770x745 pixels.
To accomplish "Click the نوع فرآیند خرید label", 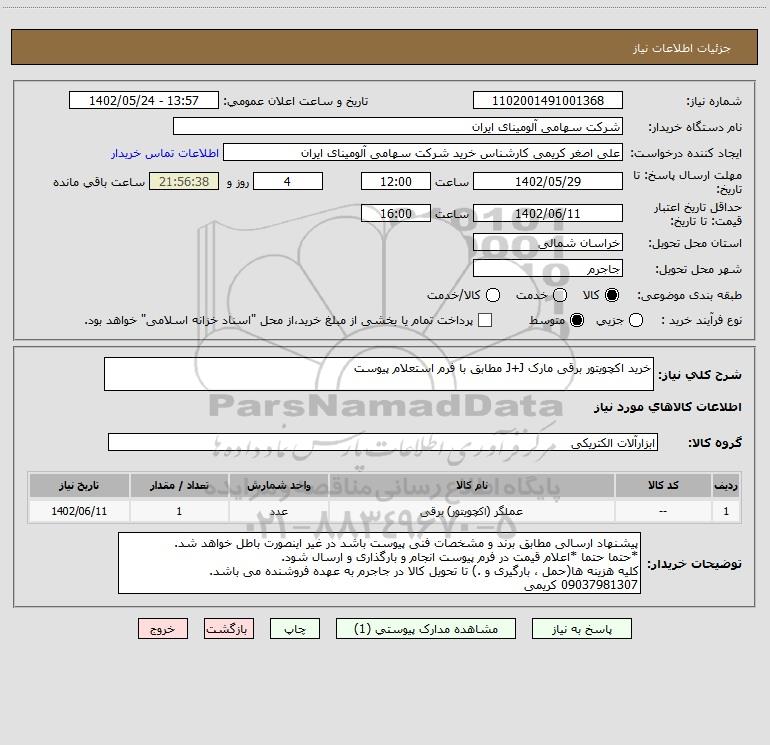I will 701,320.
